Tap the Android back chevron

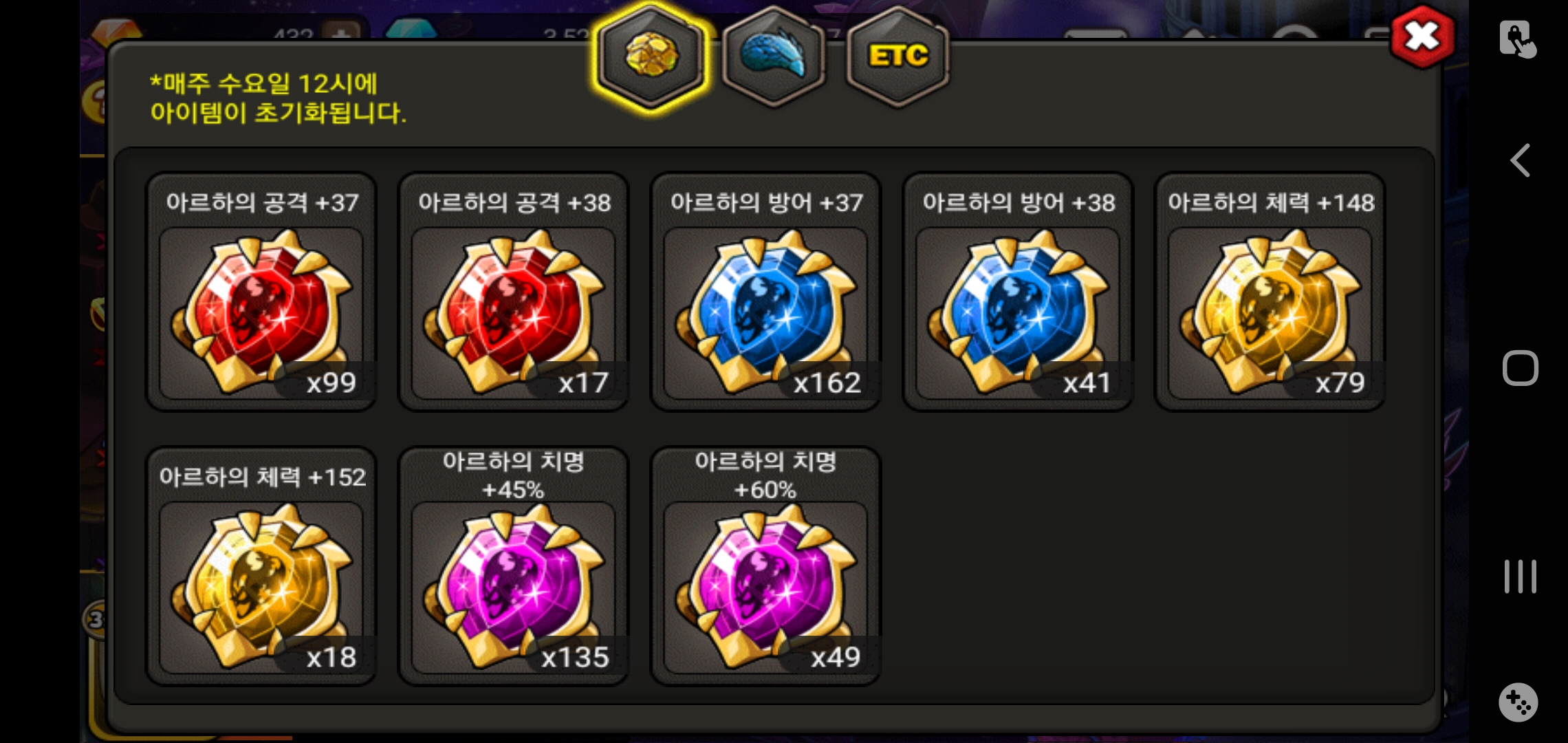point(1520,160)
